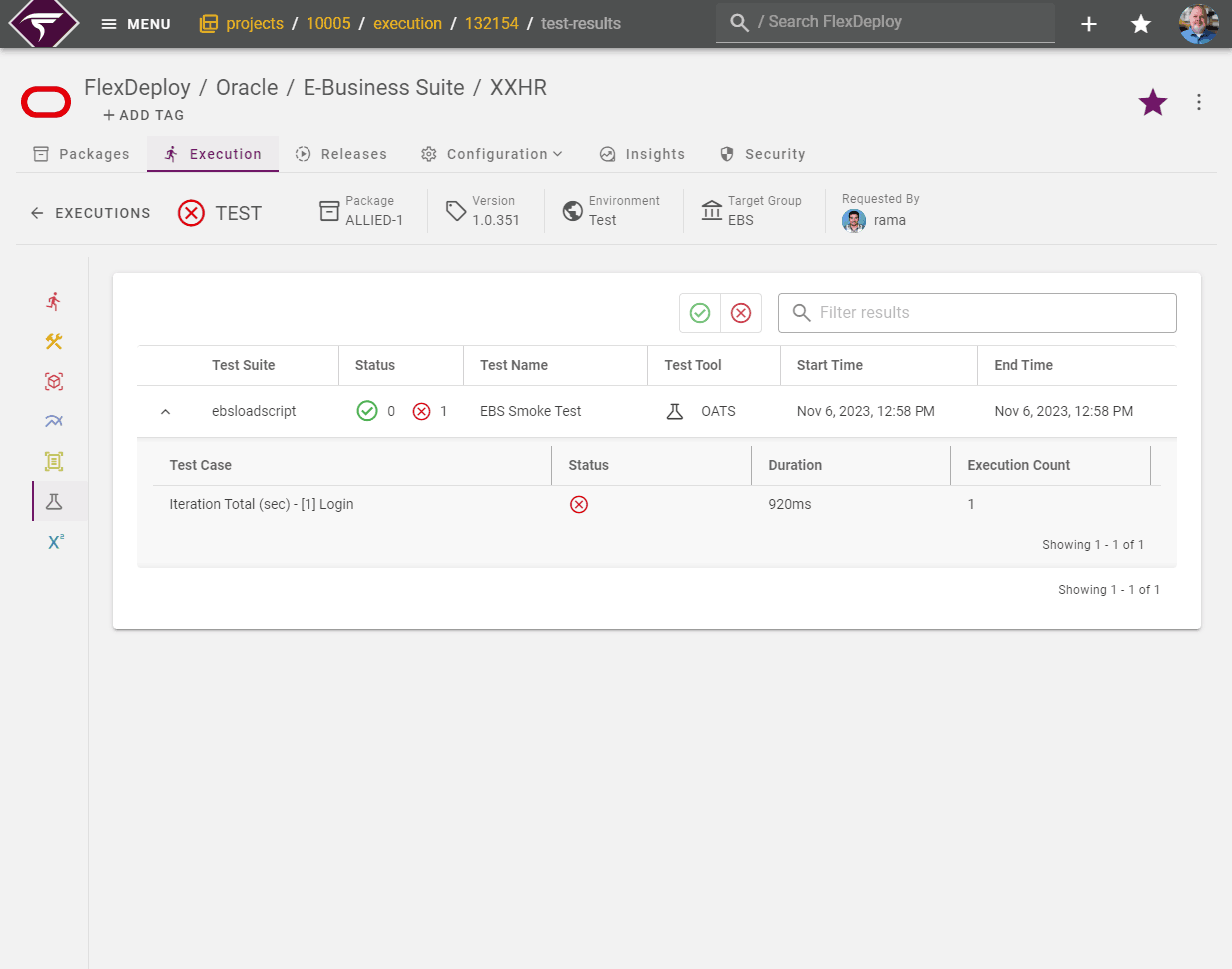Image resolution: width=1232 pixels, height=969 pixels.
Task: Open the flask test results sidebar icon
Action: click(x=54, y=501)
